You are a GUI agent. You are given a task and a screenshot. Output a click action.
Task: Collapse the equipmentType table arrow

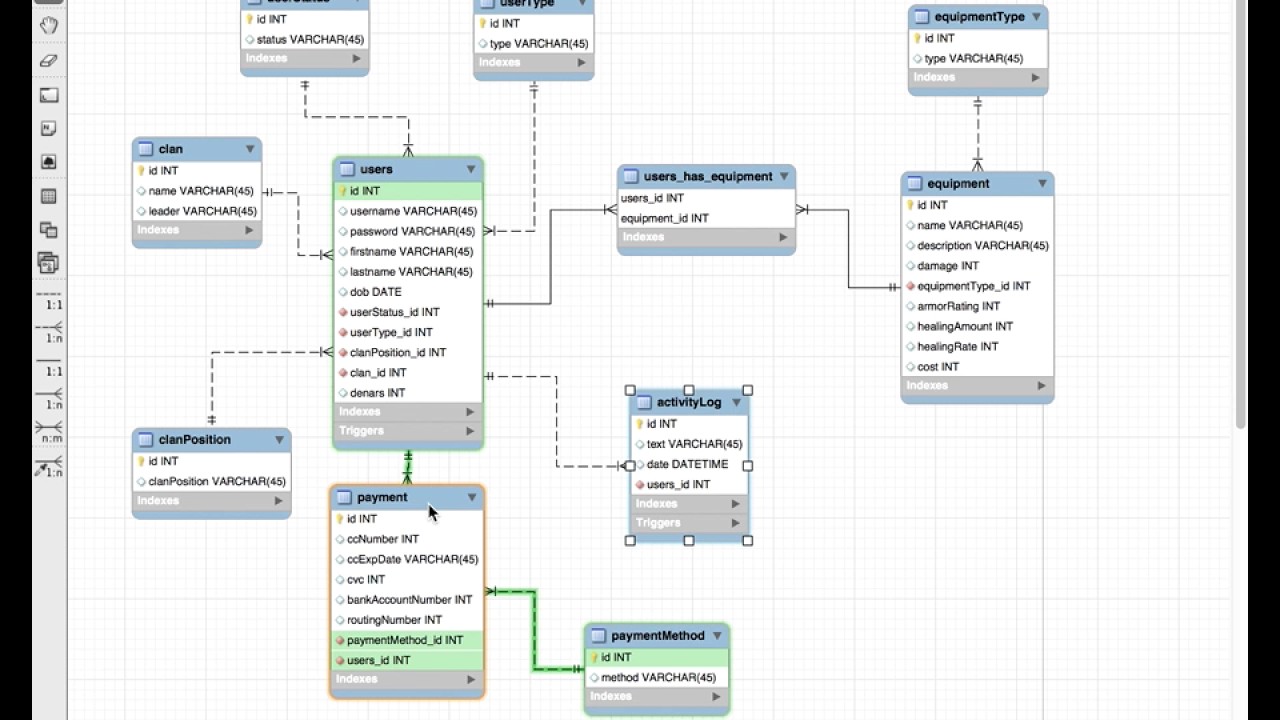1036,17
